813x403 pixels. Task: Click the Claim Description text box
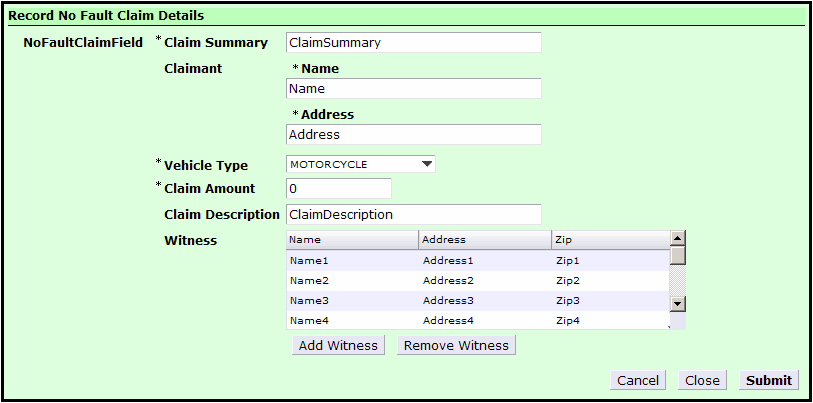click(x=414, y=215)
